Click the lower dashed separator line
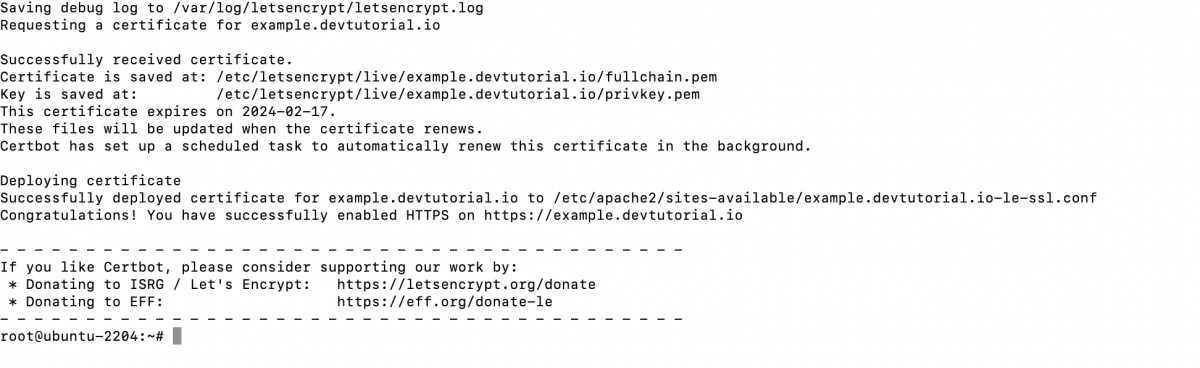 [341, 318]
